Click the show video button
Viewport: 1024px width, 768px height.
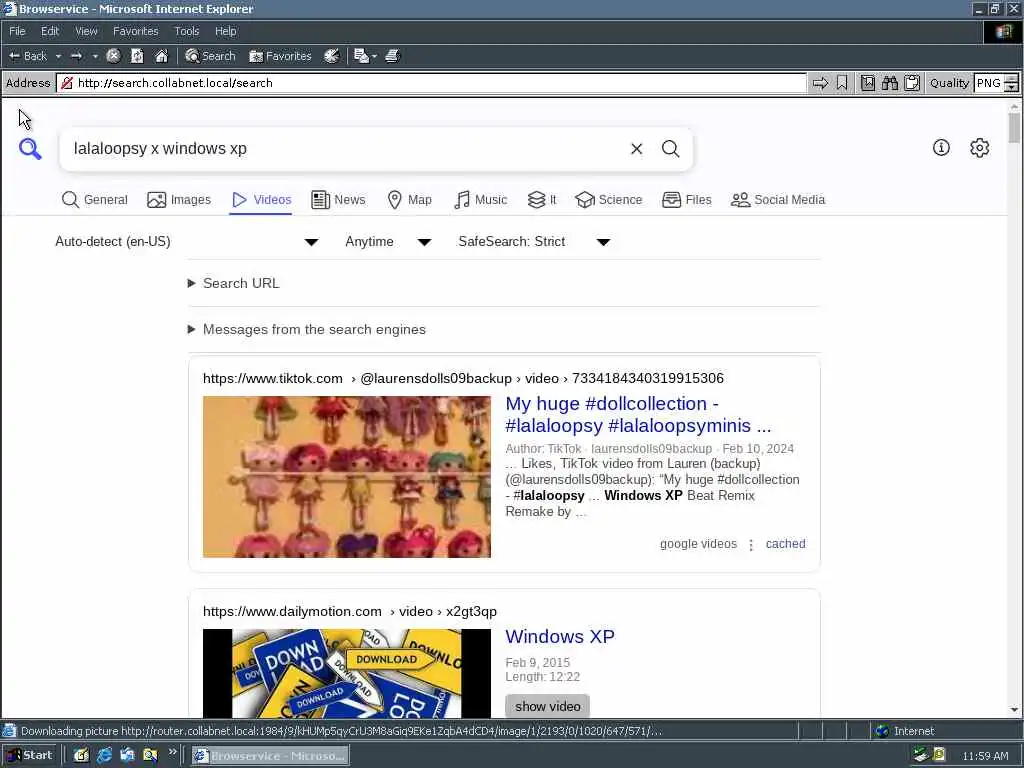(547, 707)
